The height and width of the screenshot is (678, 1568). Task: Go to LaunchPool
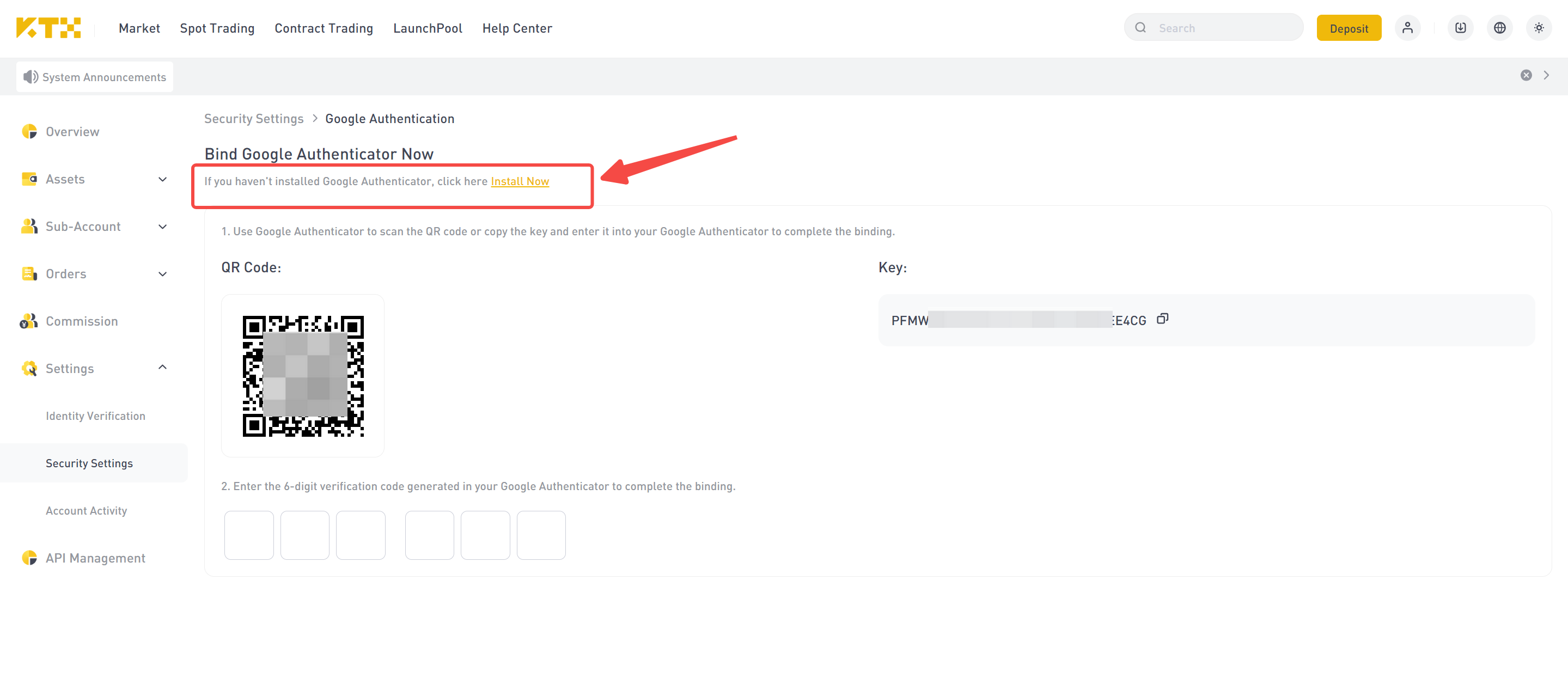(428, 28)
